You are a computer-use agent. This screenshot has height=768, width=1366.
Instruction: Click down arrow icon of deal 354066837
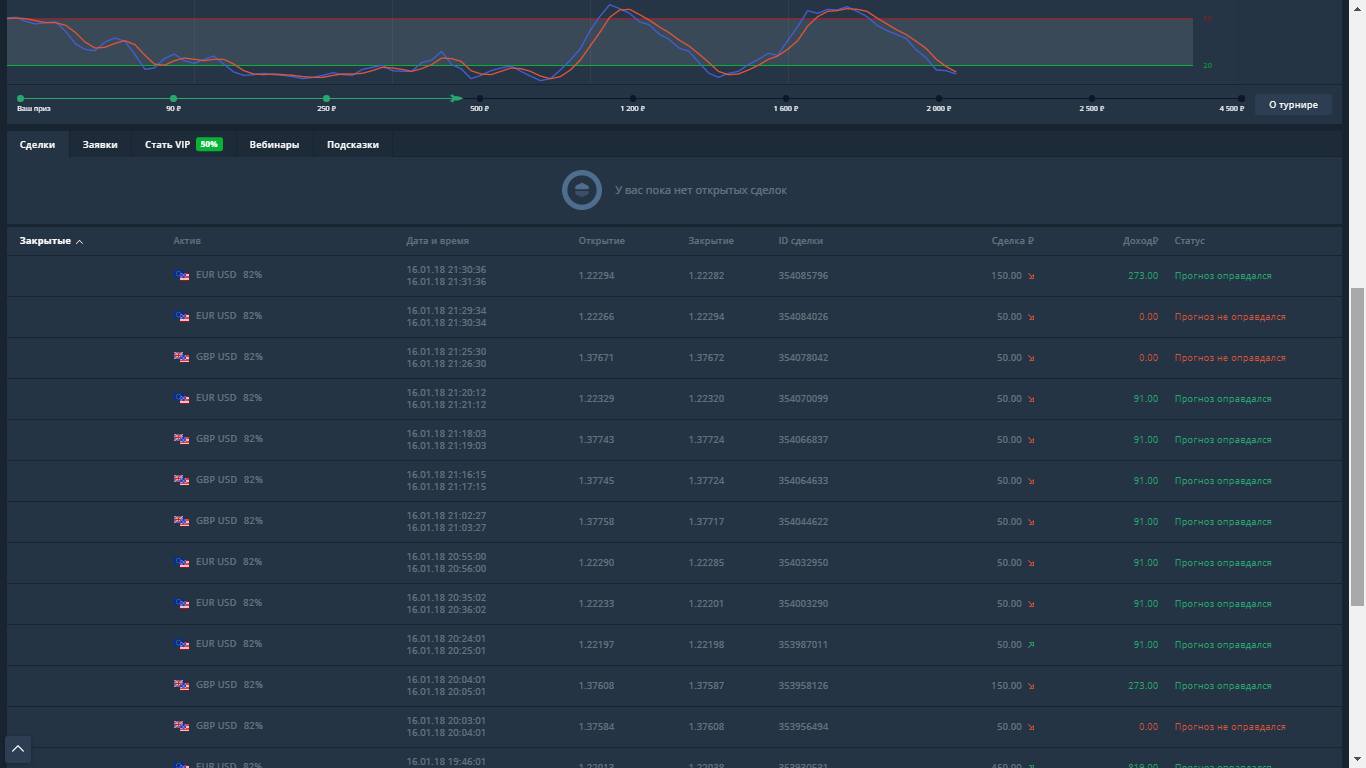tap(1031, 440)
